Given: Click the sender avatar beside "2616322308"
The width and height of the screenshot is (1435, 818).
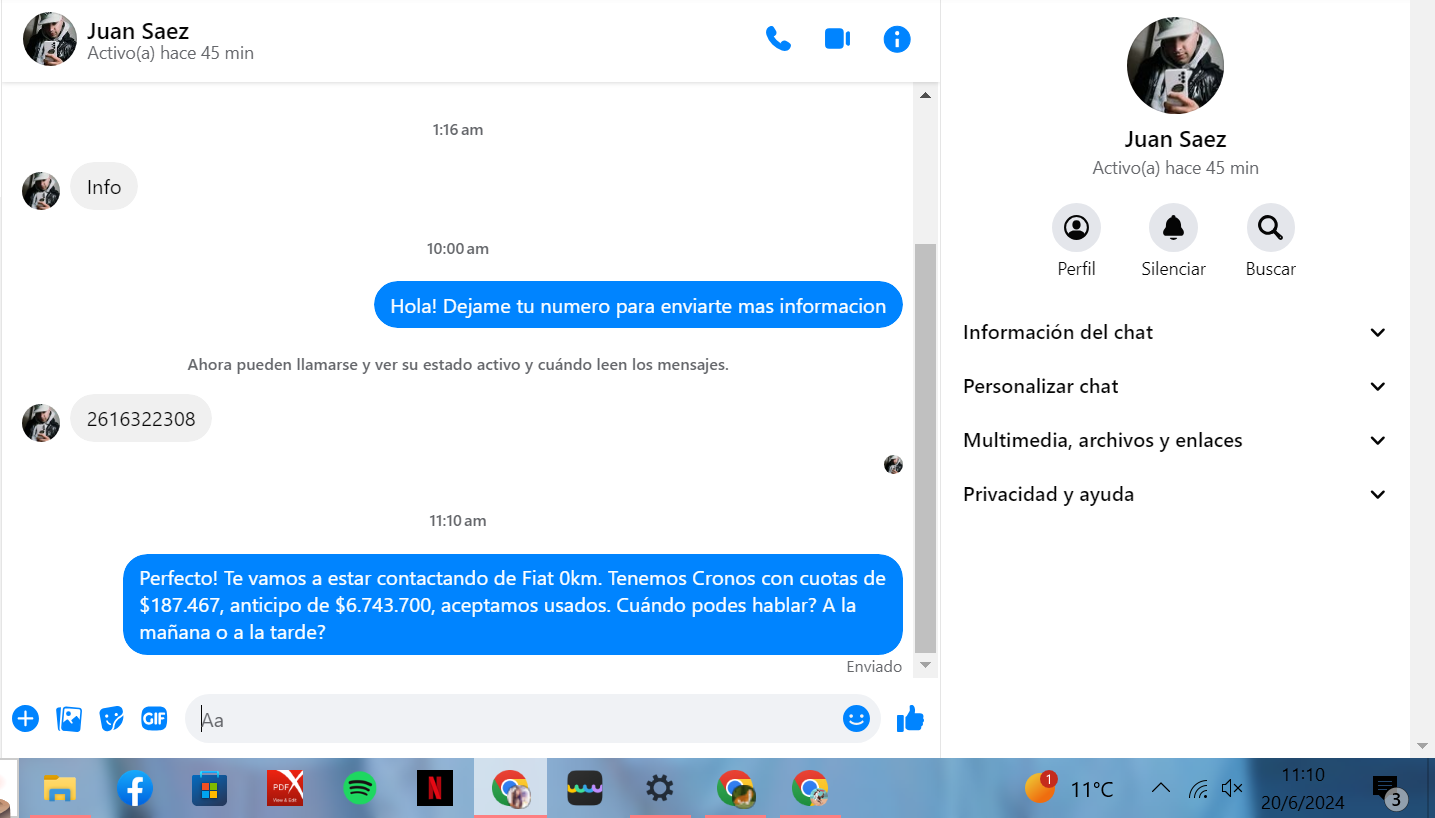Looking at the screenshot, I should tap(41, 423).
